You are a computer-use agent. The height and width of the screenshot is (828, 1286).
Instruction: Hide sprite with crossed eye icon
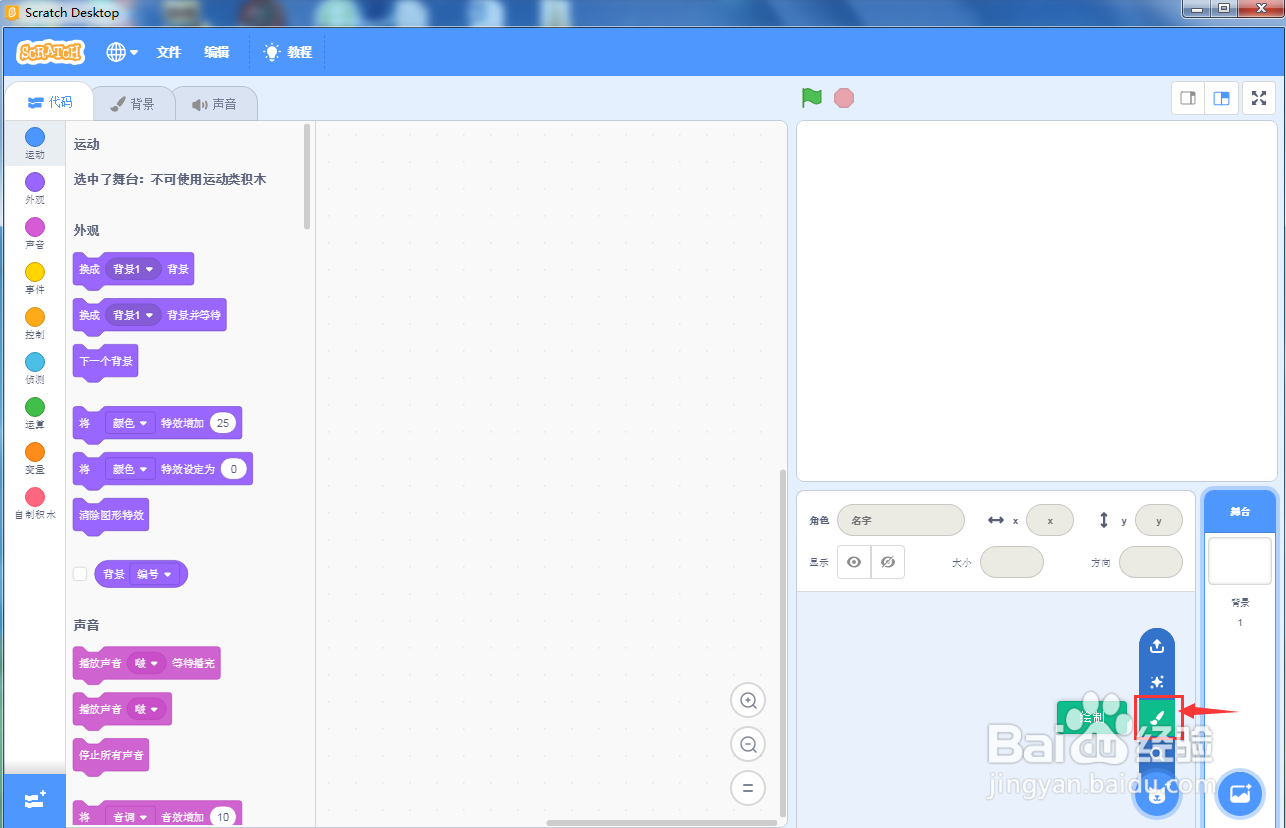click(x=888, y=562)
